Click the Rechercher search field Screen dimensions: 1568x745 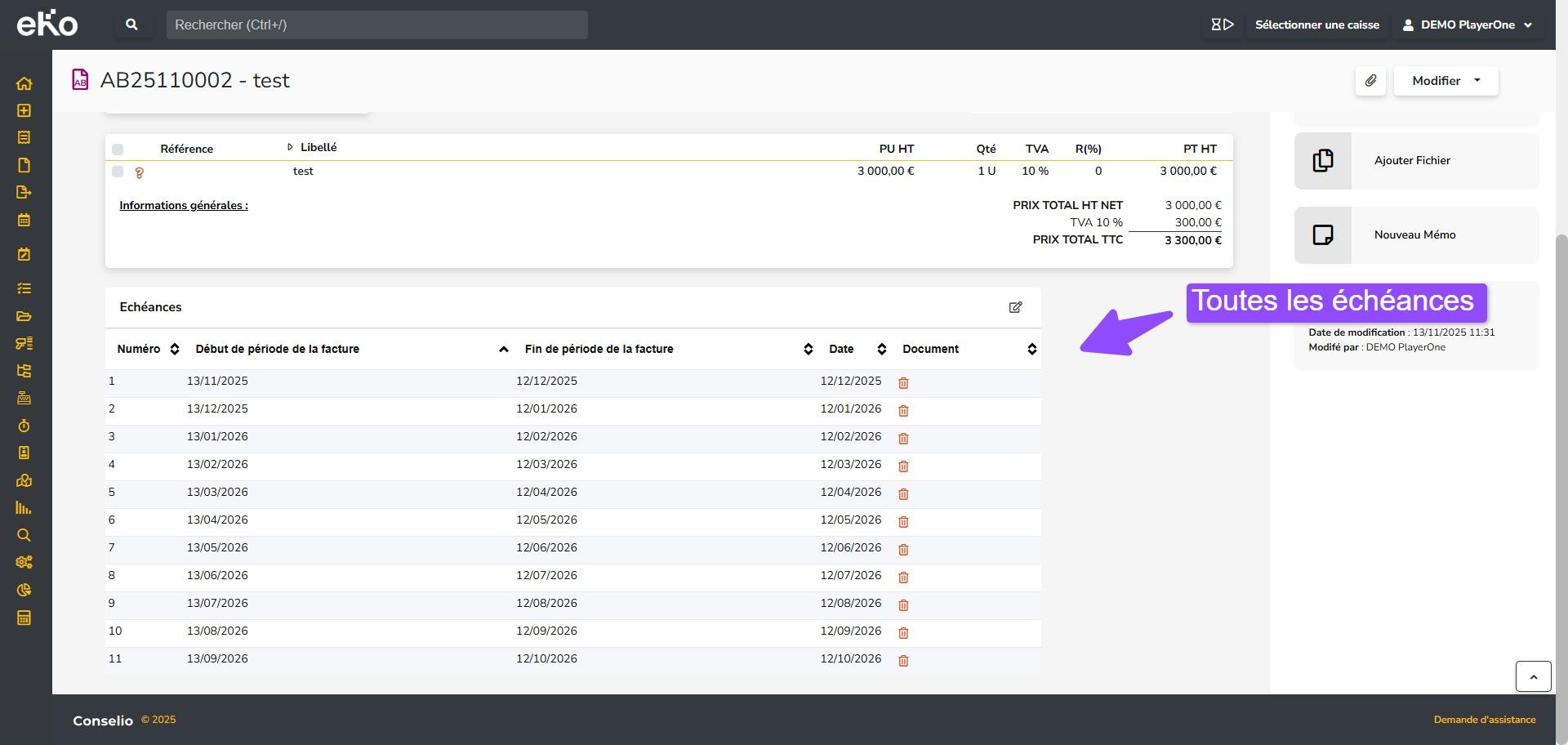376,25
